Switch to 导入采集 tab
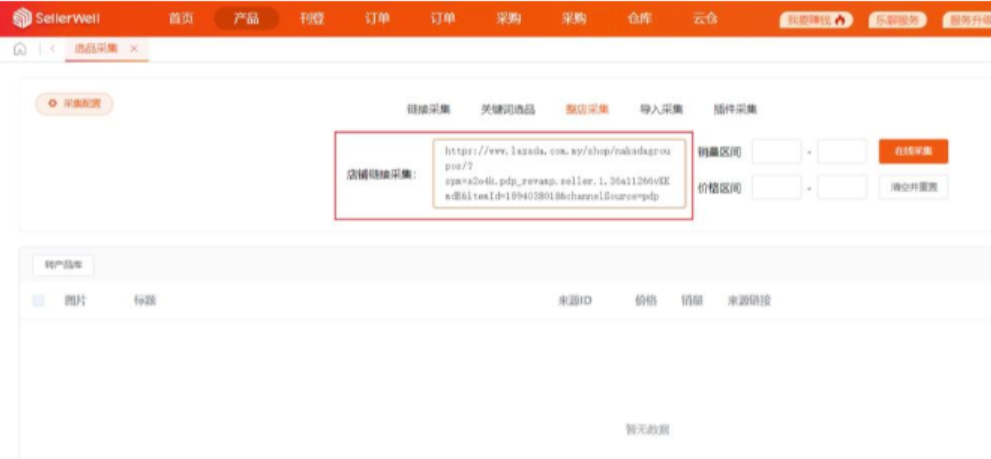This screenshot has height=459, width=991. tap(661, 109)
